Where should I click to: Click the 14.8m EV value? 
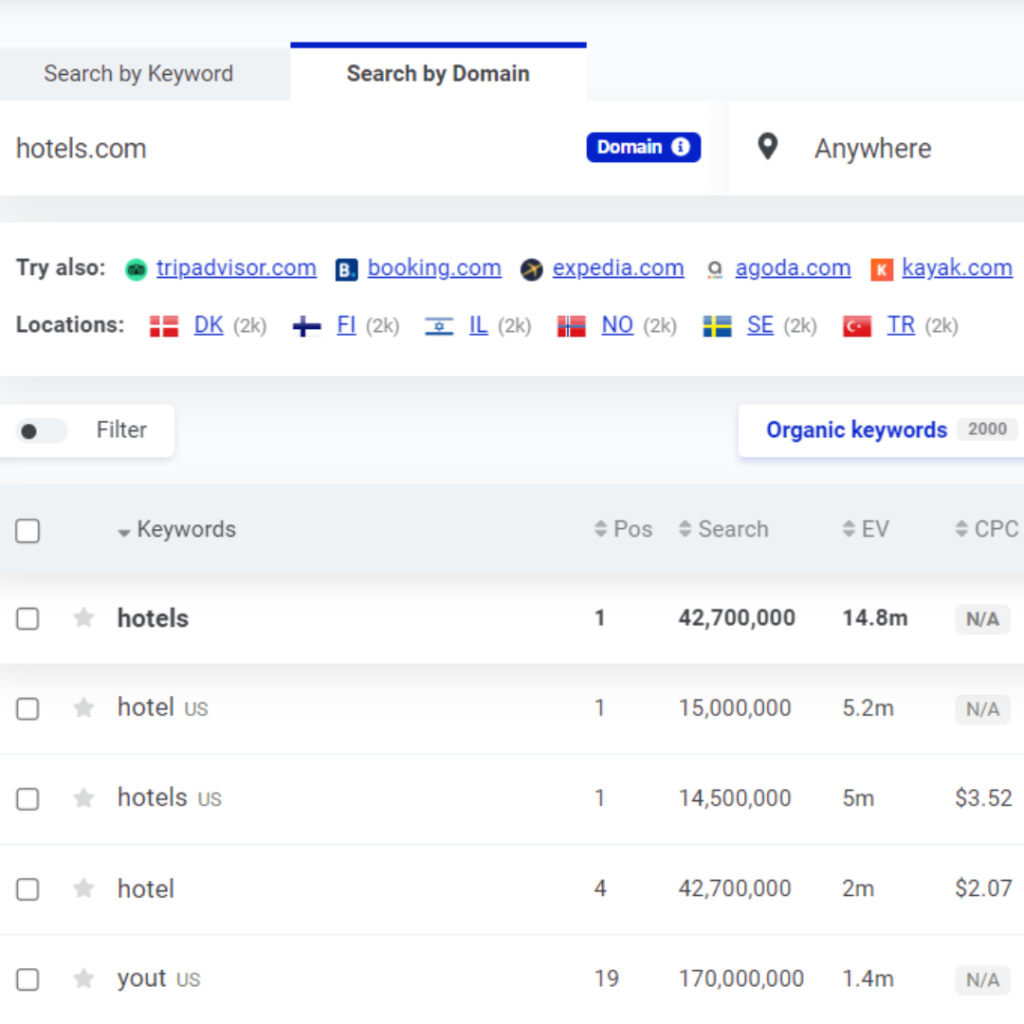pos(875,618)
